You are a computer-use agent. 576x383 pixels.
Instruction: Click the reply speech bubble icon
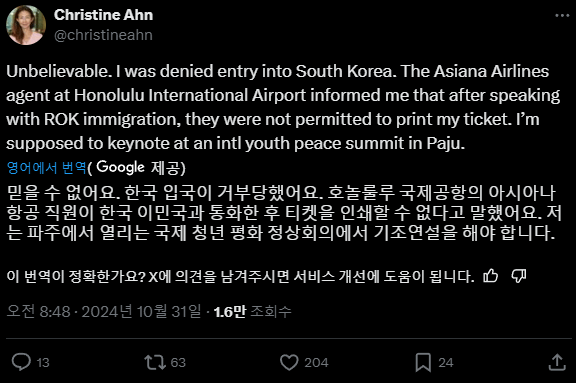click(21, 362)
